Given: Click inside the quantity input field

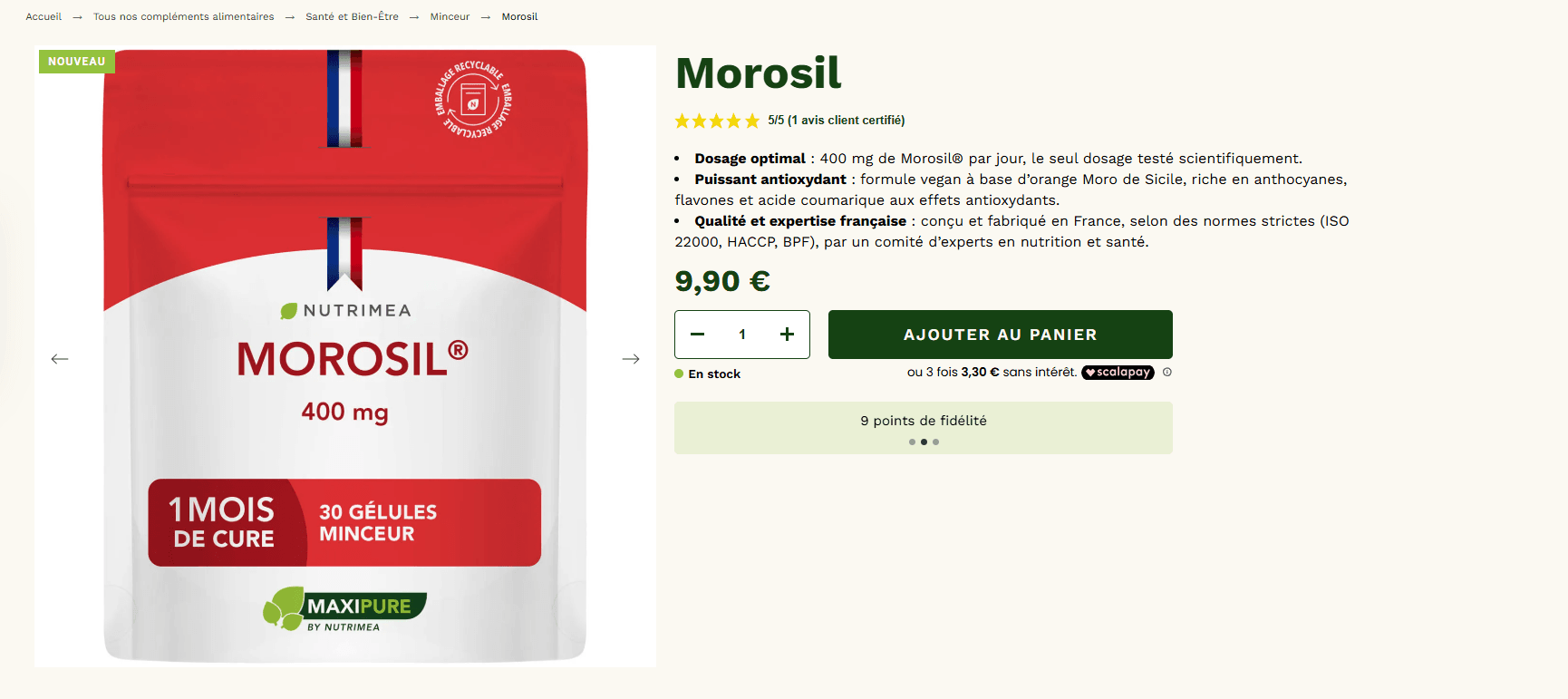Looking at the screenshot, I should click(742, 335).
